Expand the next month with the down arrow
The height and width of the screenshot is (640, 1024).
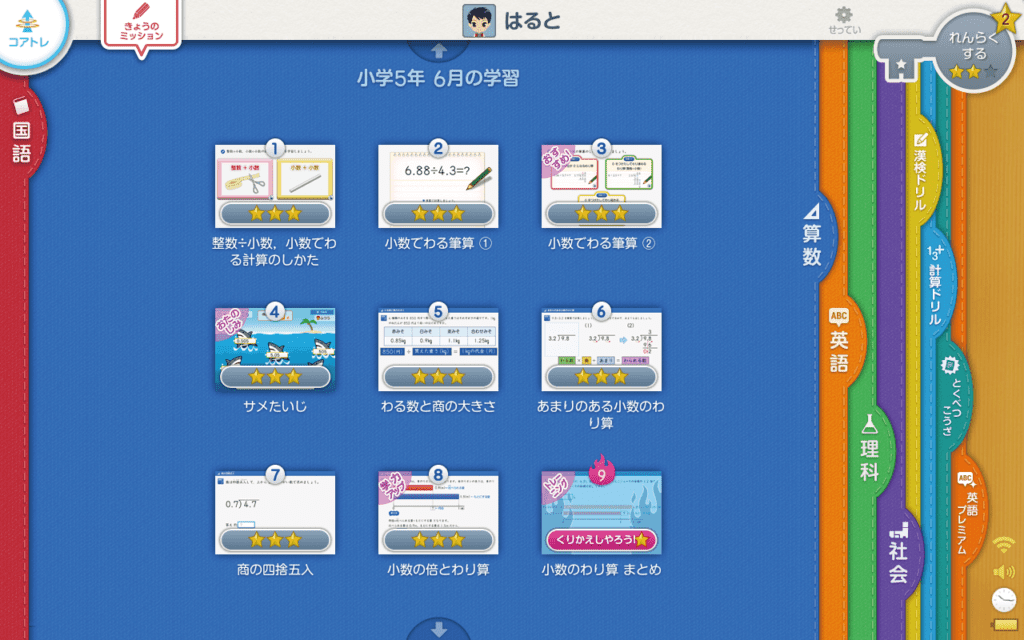coord(437,630)
